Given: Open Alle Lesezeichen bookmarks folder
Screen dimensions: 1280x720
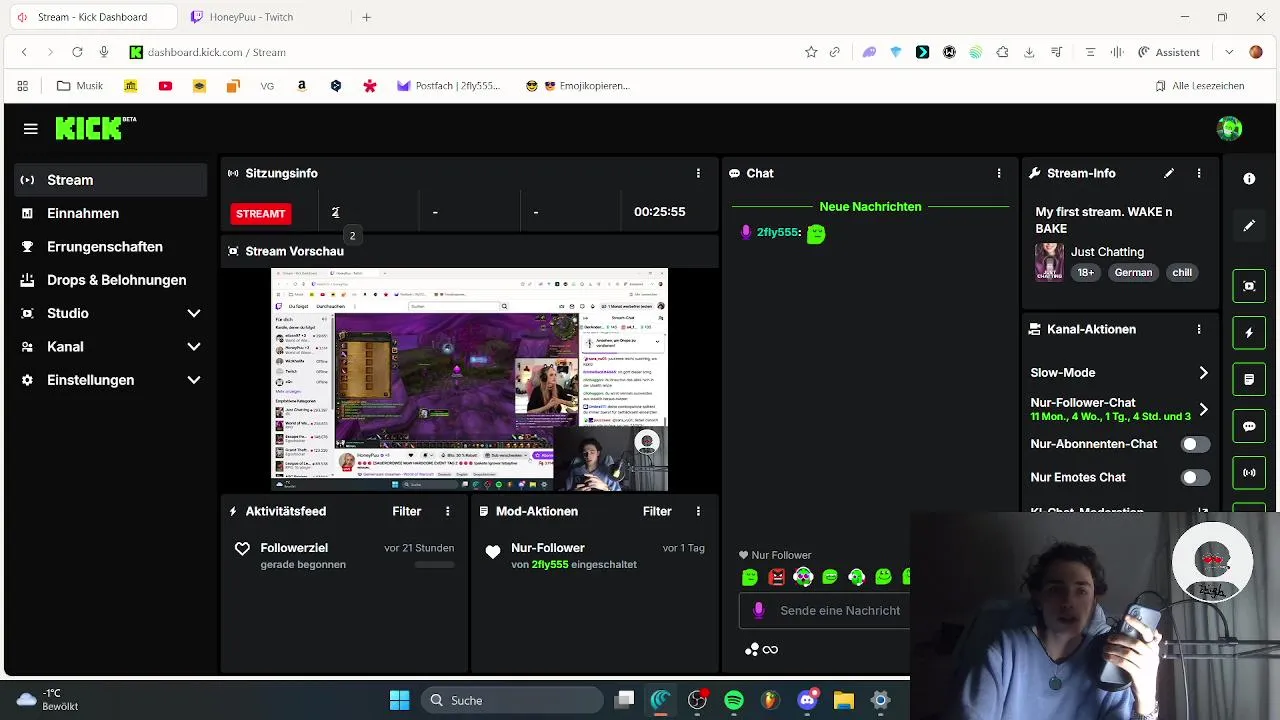Looking at the screenshot, I should [1199, 86].
